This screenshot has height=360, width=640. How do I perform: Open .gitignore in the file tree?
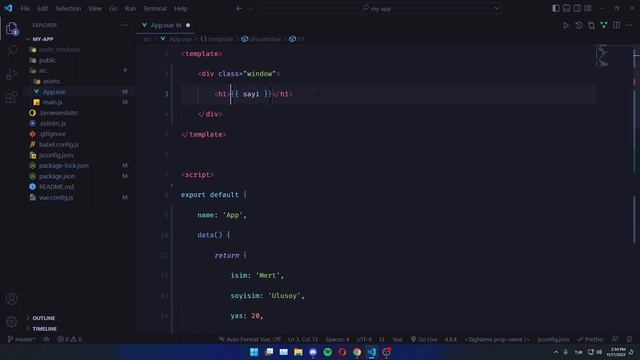point(52,134)
